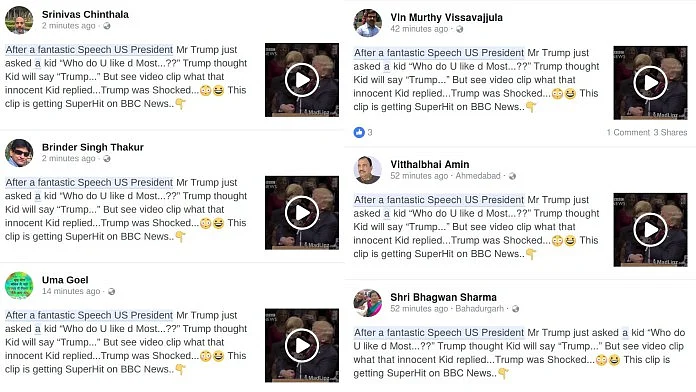Open Uma Goel's green profile picture
The height and width of the screenshot is (392, 696).
pos(19,285)
